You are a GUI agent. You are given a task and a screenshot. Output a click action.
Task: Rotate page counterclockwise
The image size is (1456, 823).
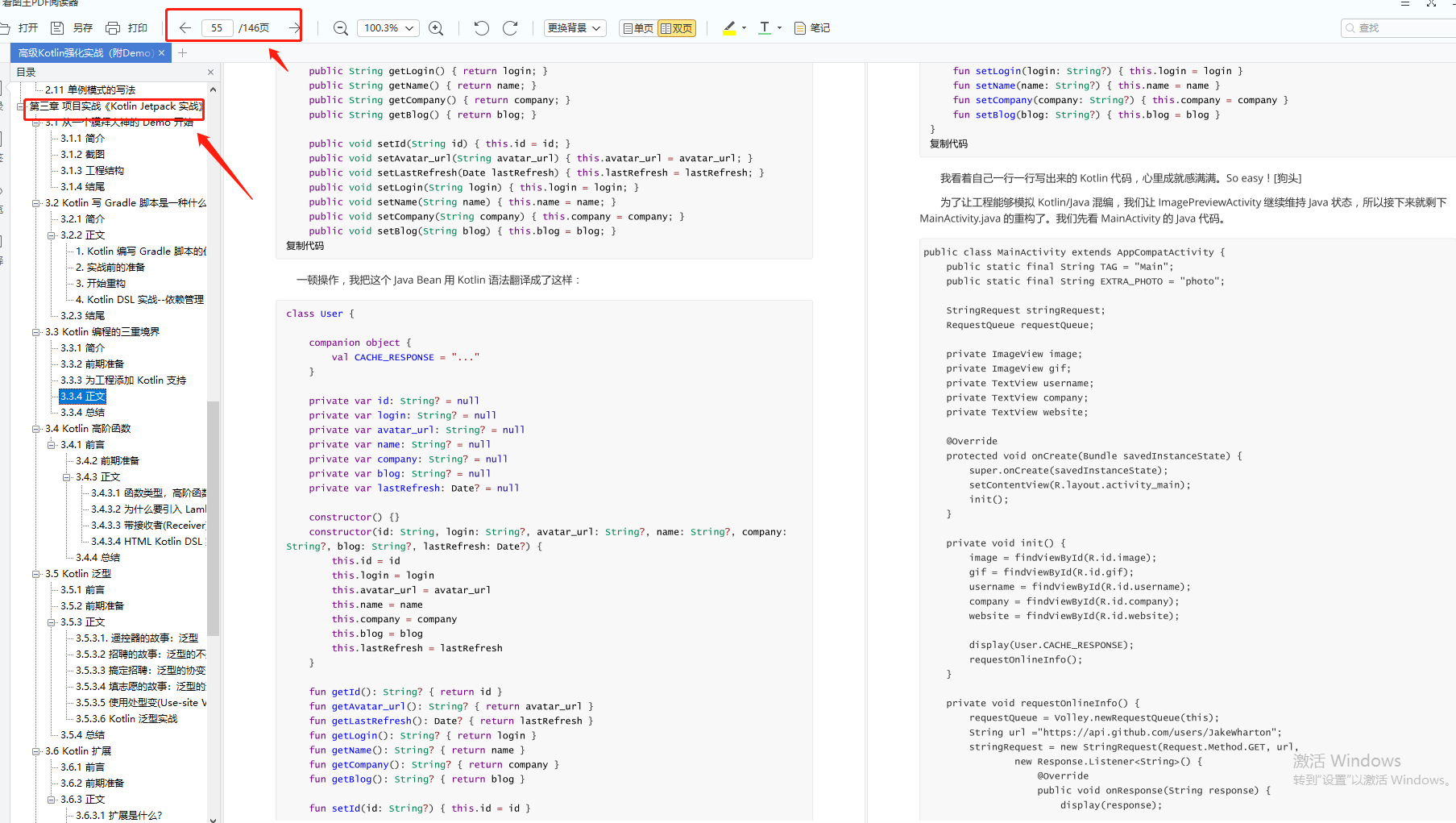click(481, 28)
